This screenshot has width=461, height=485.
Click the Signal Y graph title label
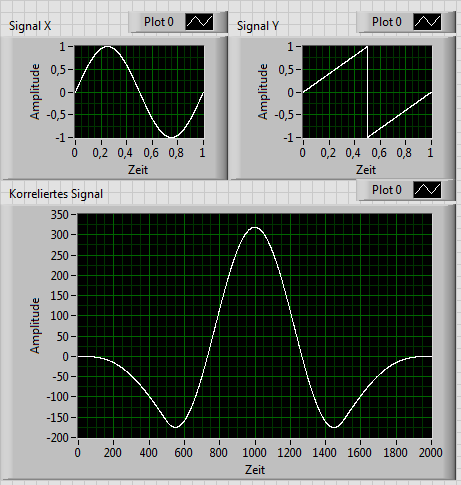tap(258, 26)
